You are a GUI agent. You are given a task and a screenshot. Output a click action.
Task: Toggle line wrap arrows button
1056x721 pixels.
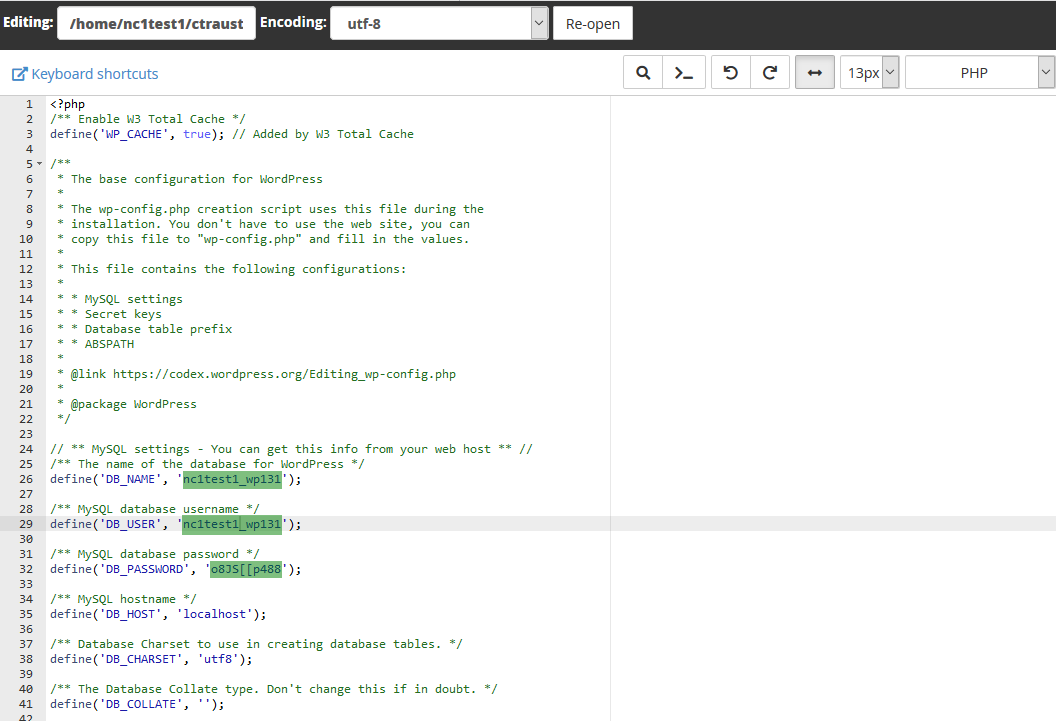[x=815, y=73]
